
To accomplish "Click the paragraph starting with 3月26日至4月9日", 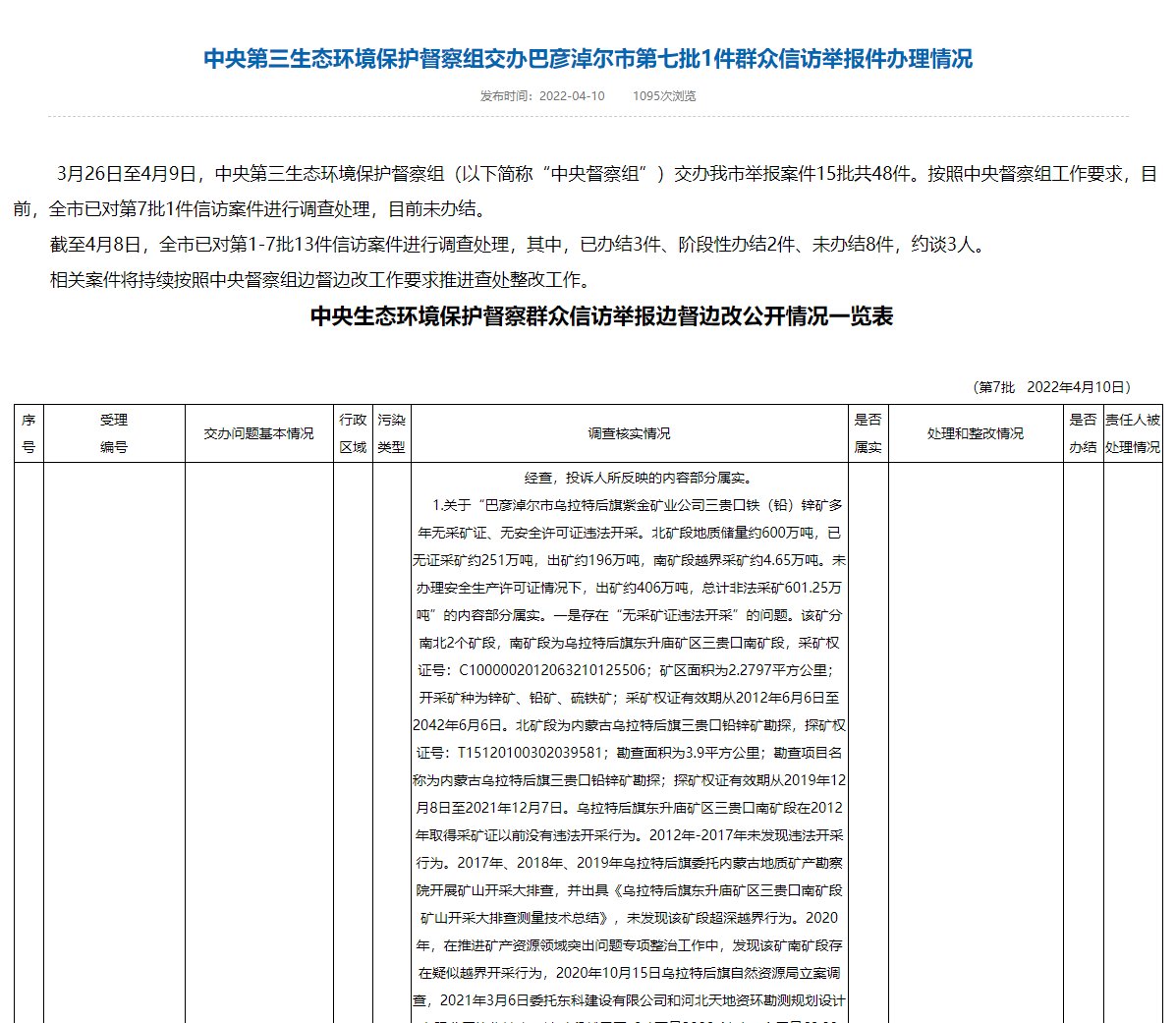I will coord(588,192).
